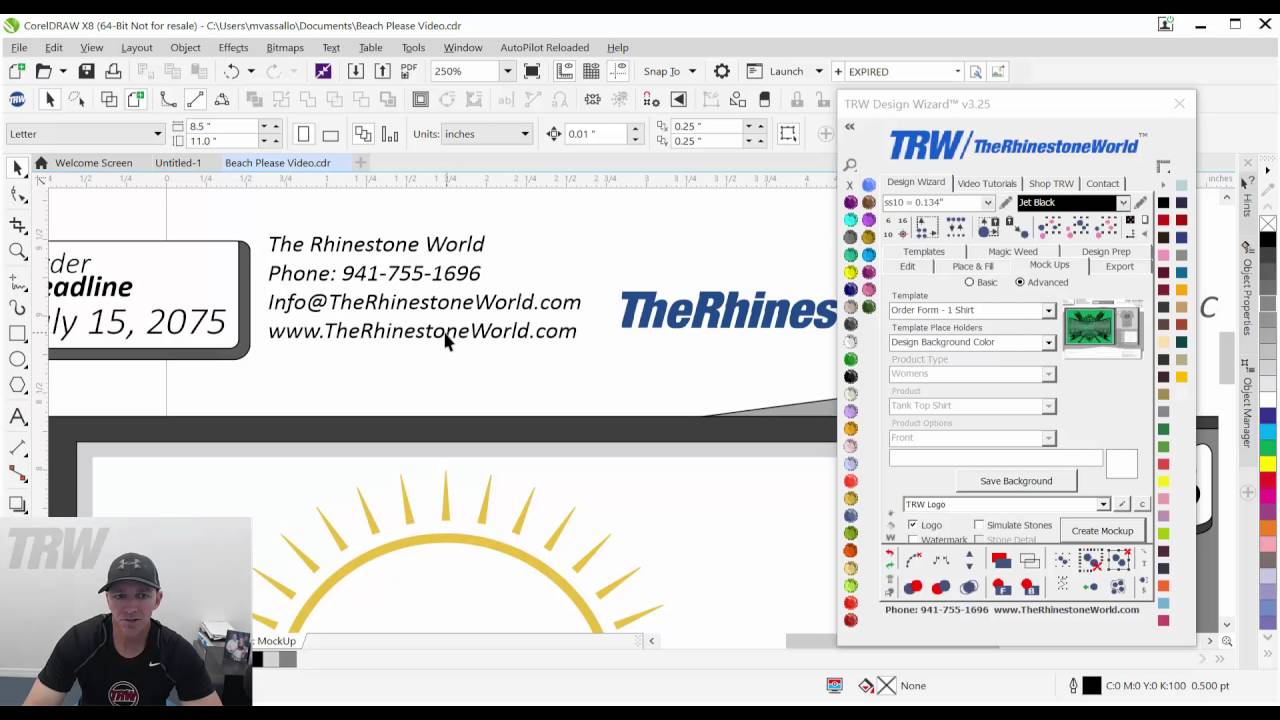Click the MockUp page tab at bottom
The image size is (1280, 720).
(276, 641)
